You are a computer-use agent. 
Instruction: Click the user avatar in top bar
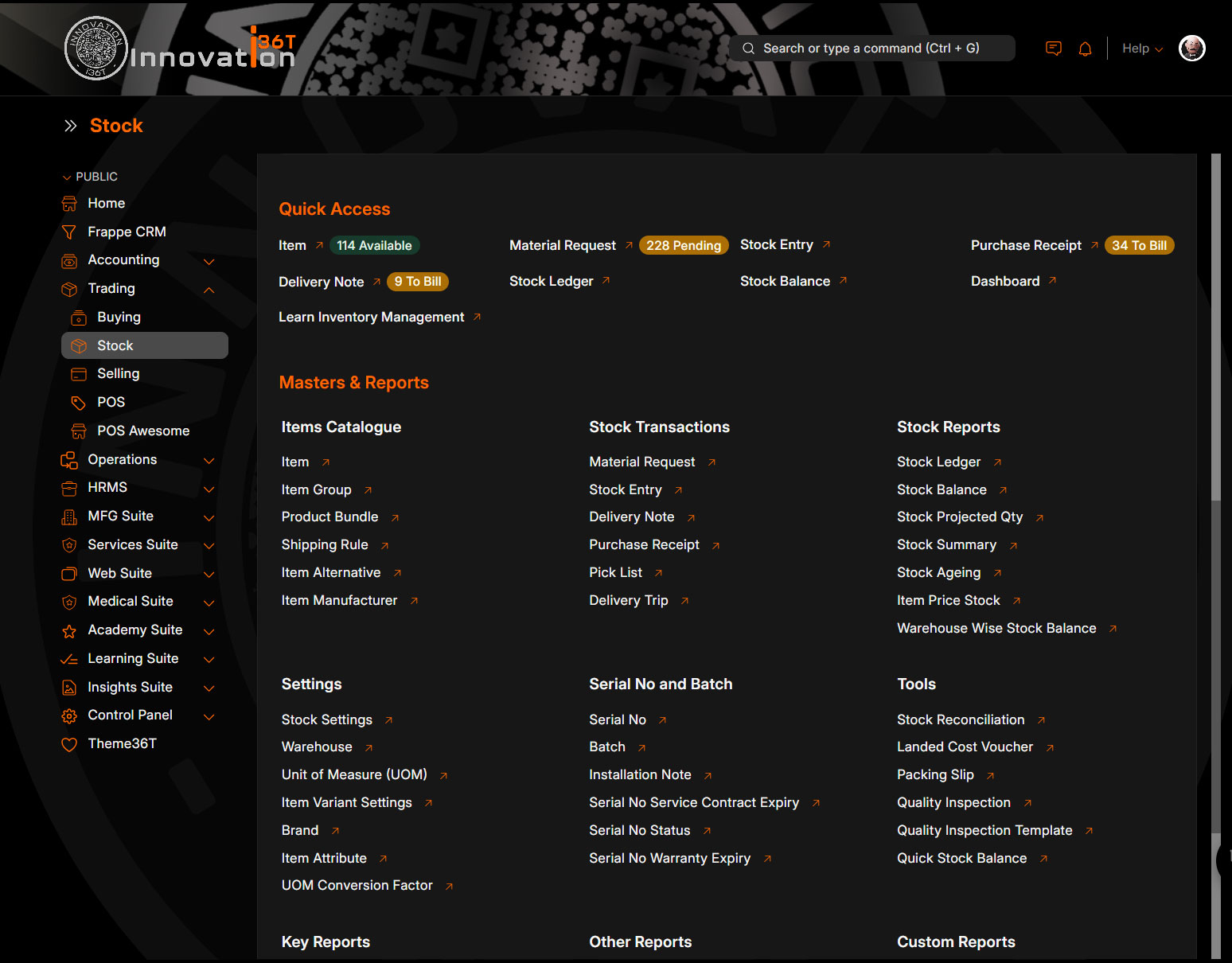click(1191, 49)
